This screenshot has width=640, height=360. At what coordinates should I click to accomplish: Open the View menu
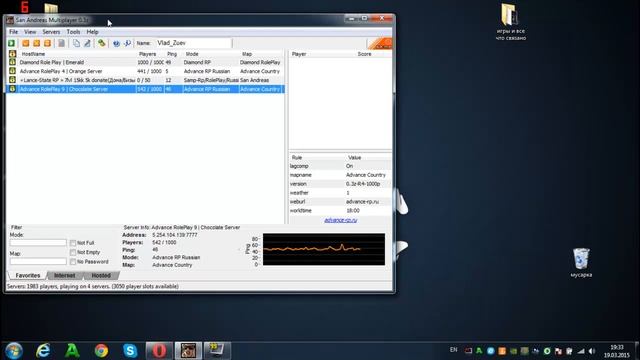click(30, 32)
